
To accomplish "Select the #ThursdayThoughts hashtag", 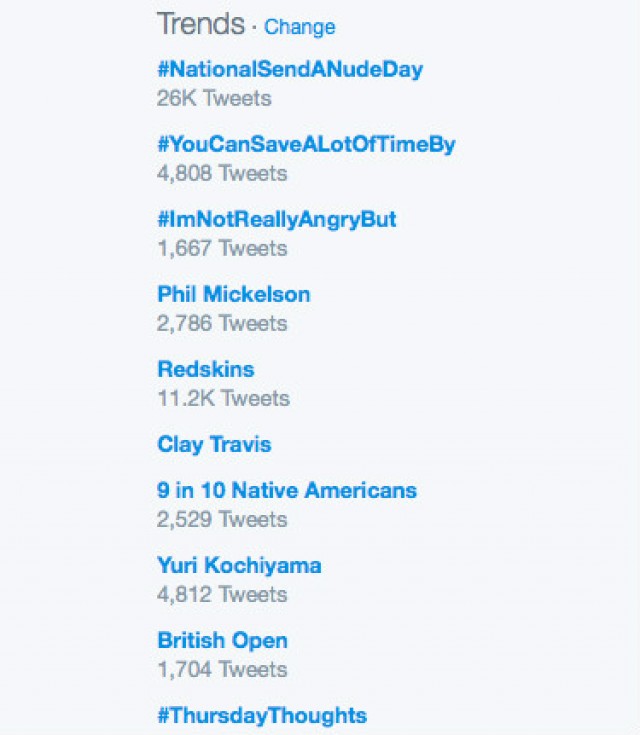I will coord(262,715).
